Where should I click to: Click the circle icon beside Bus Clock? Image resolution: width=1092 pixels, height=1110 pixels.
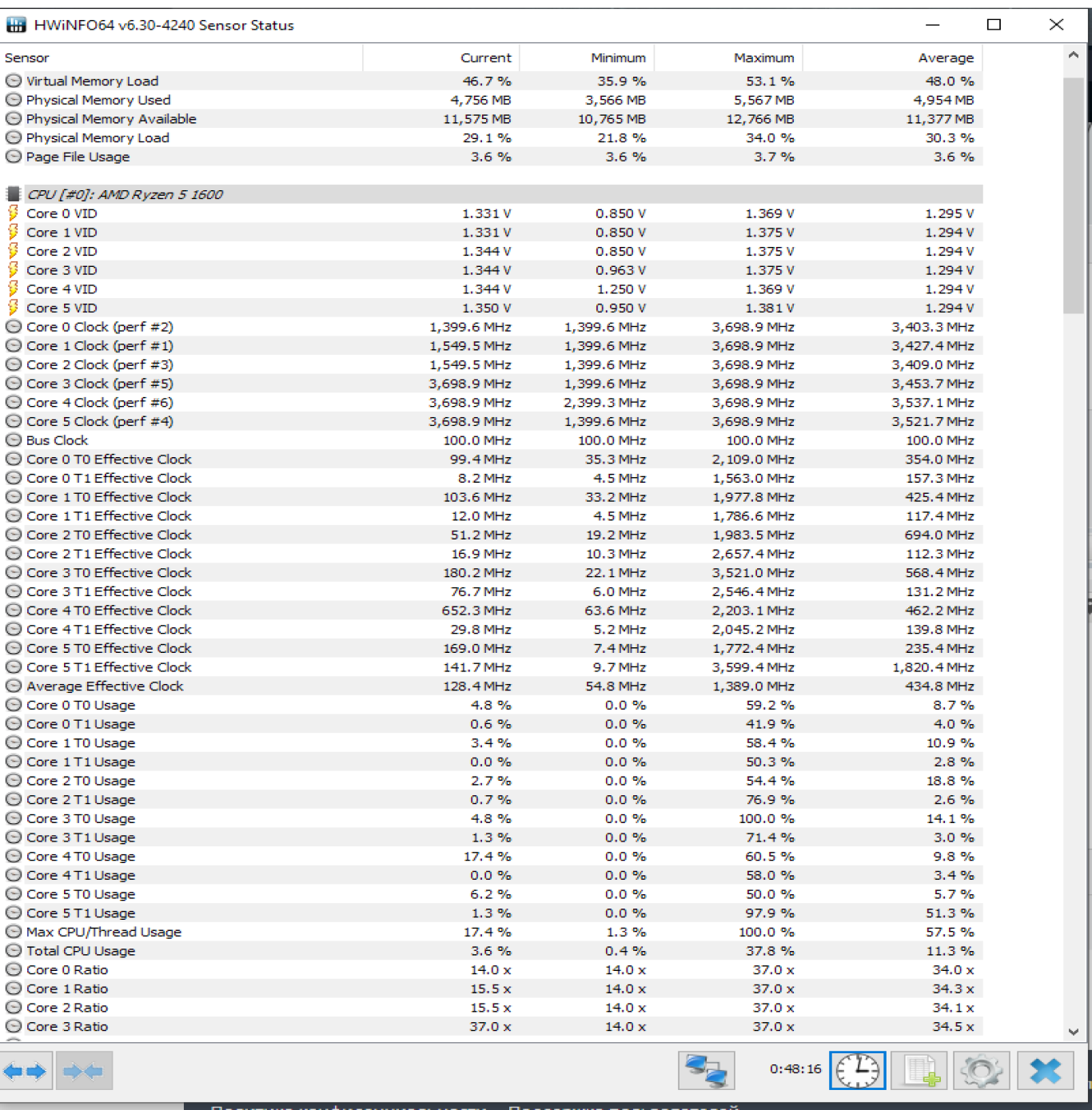14,440
